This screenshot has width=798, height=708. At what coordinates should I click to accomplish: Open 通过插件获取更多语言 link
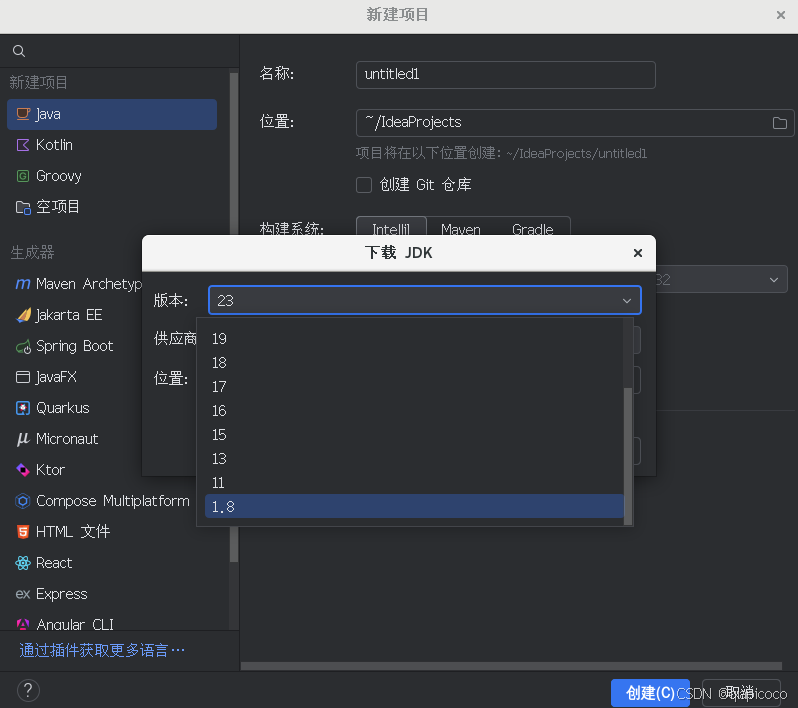point(102,650)
